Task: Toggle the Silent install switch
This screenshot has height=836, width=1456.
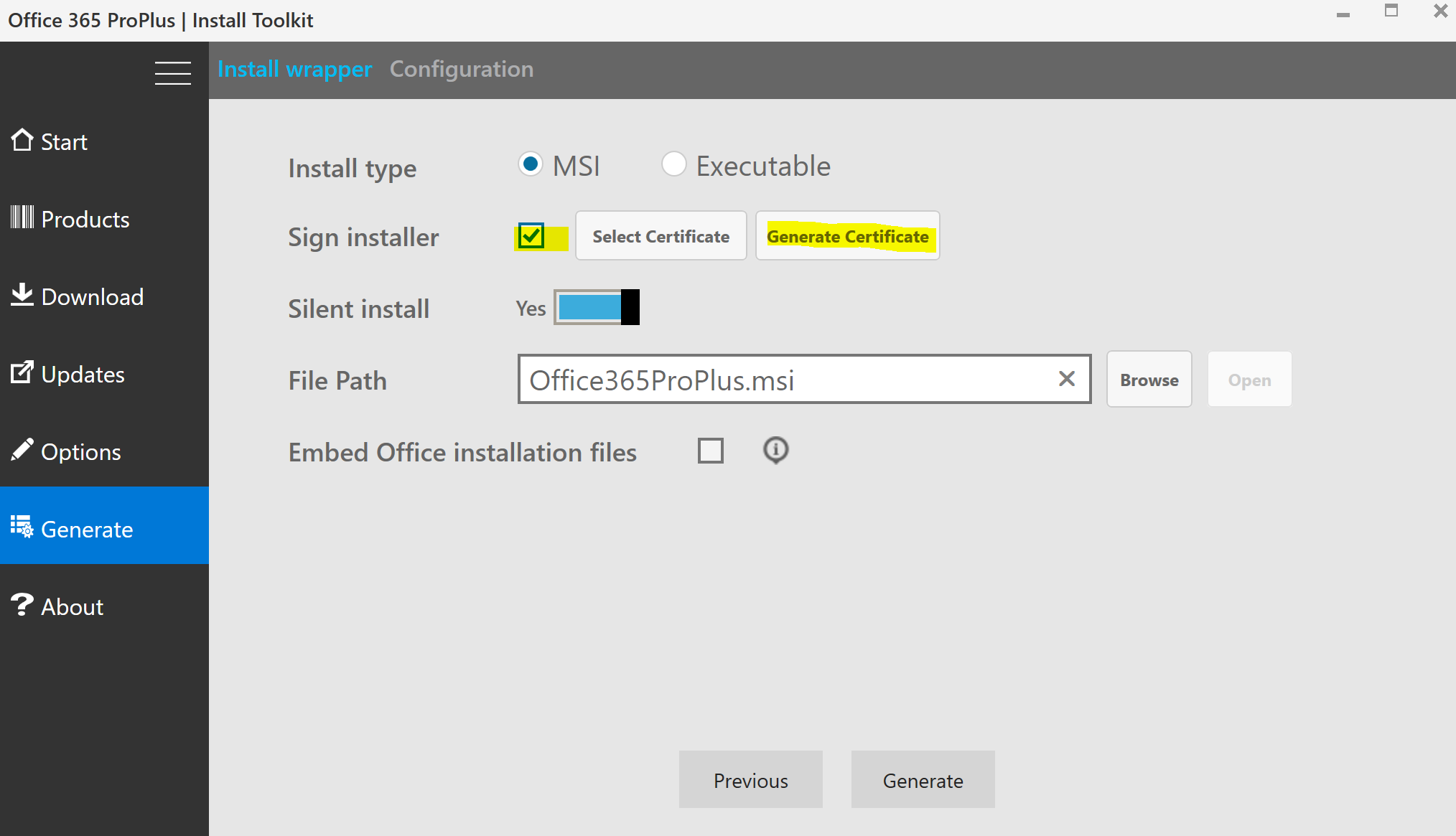Action: click(597, 308)
